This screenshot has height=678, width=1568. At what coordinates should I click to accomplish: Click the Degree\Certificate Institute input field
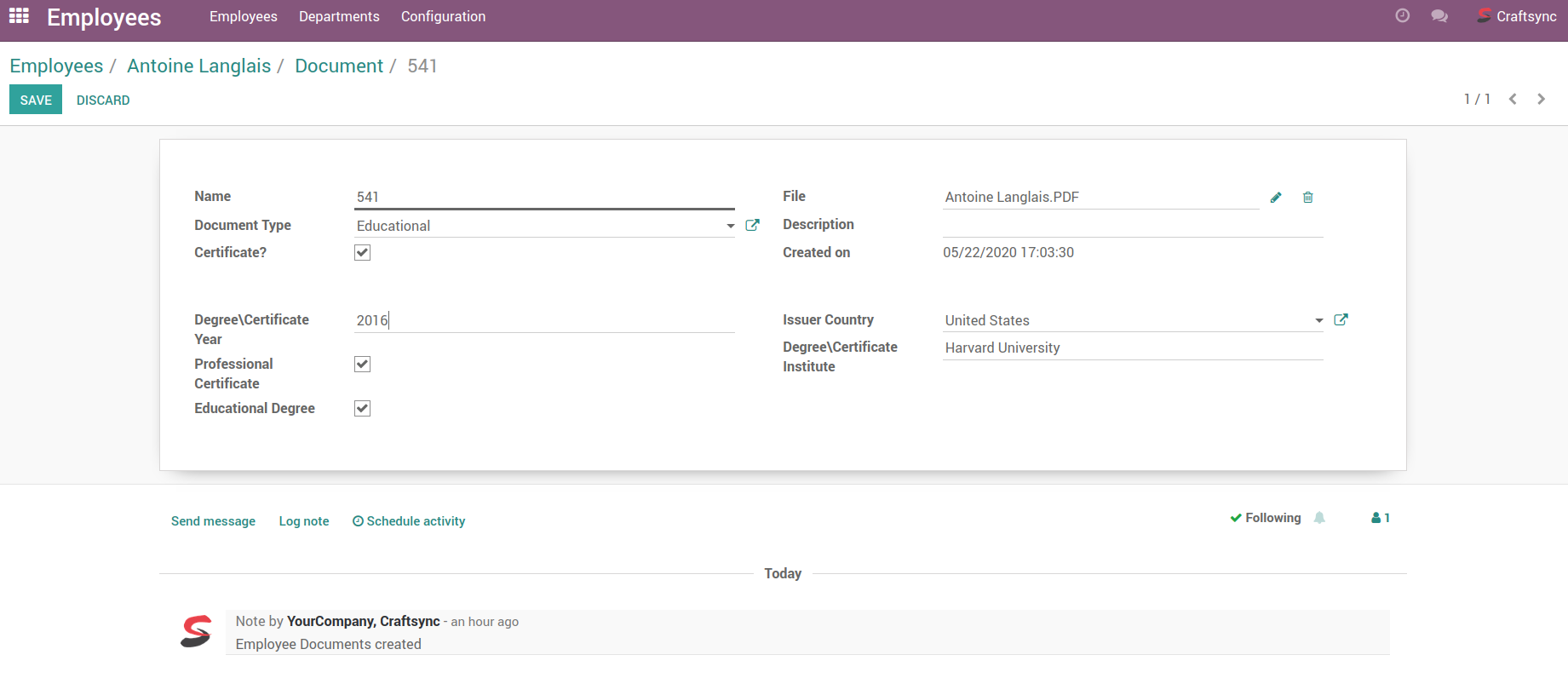pos(1132,348)
